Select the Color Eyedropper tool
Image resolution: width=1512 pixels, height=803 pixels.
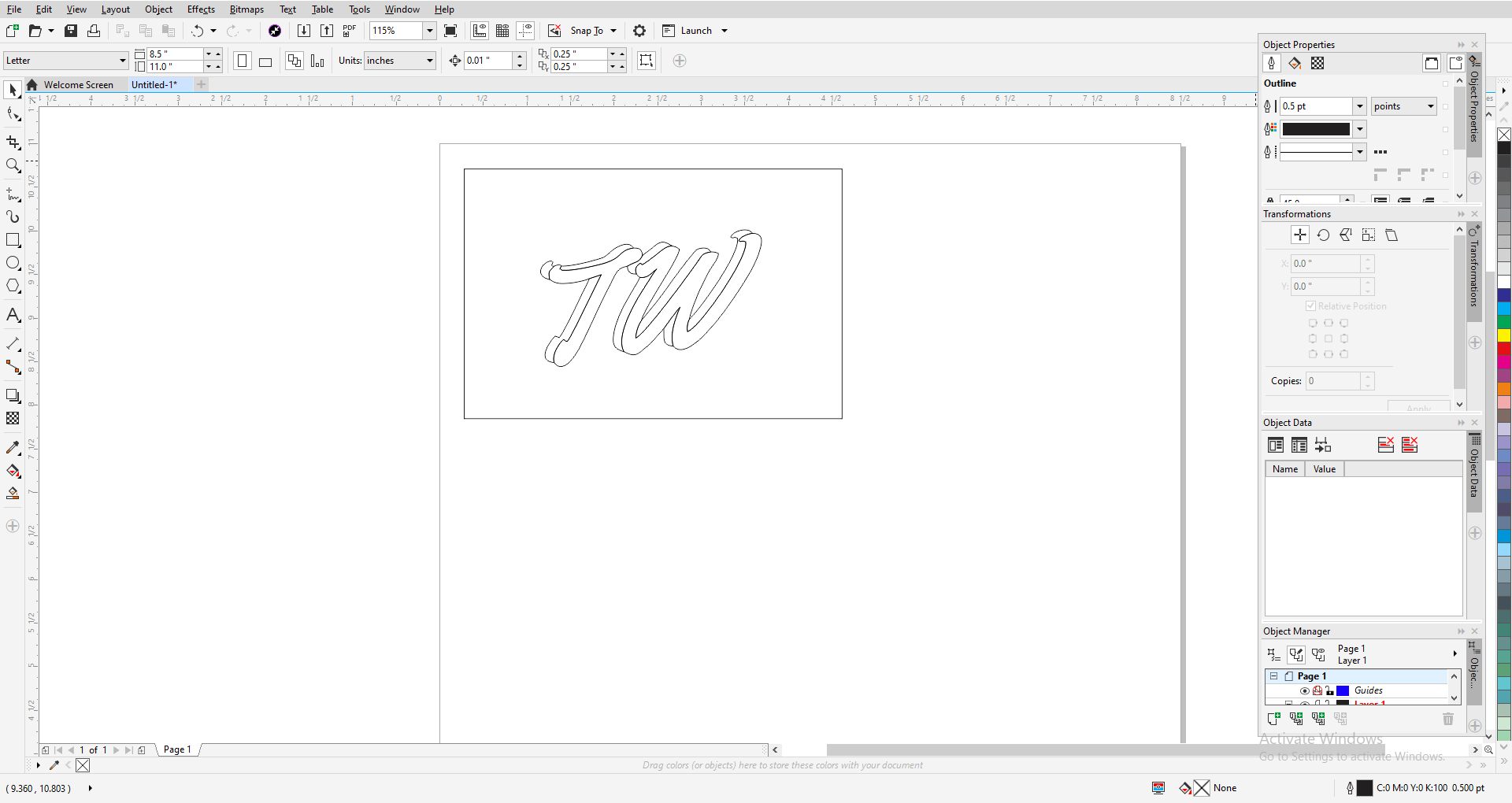[x=13, y=448]
